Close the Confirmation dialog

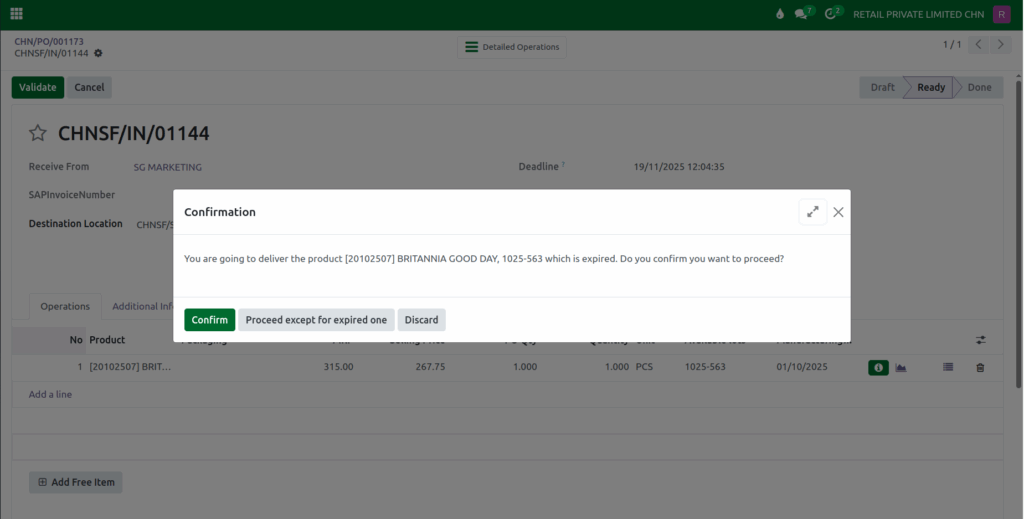[x=838, y=212]
